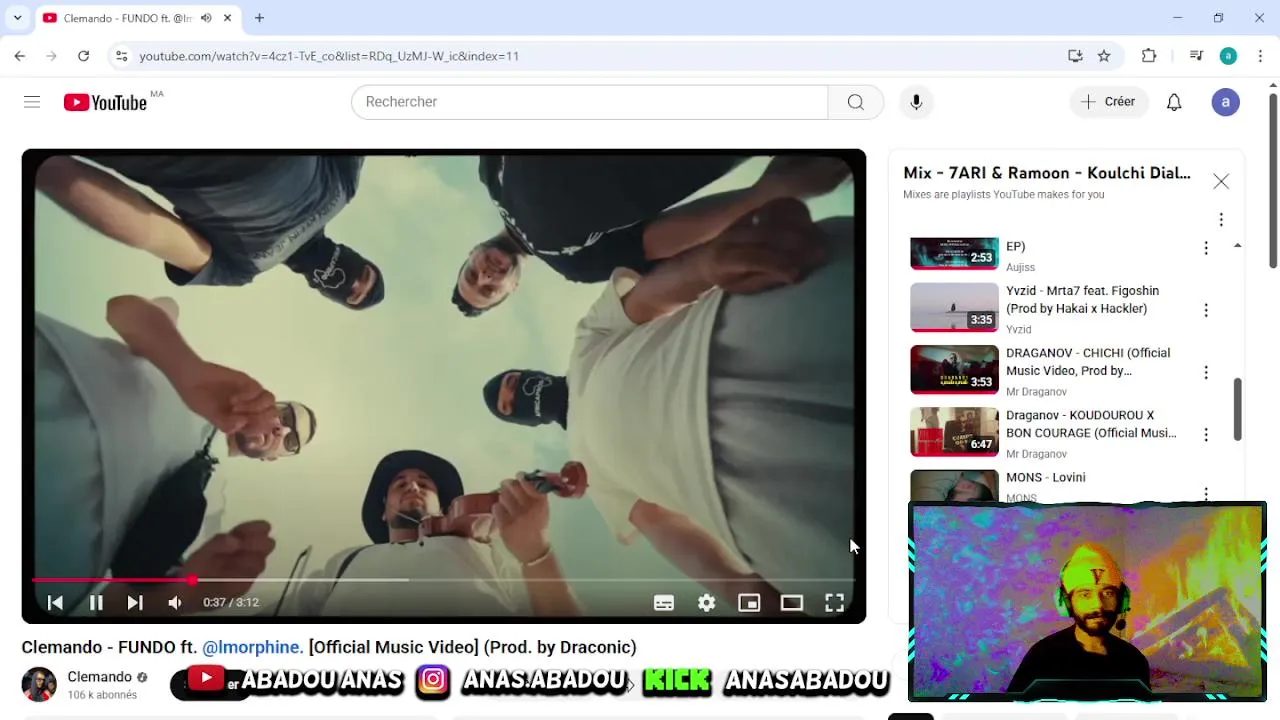Enter fullscreen mode
Viewport: 1280px width, 720px height.
834,602
